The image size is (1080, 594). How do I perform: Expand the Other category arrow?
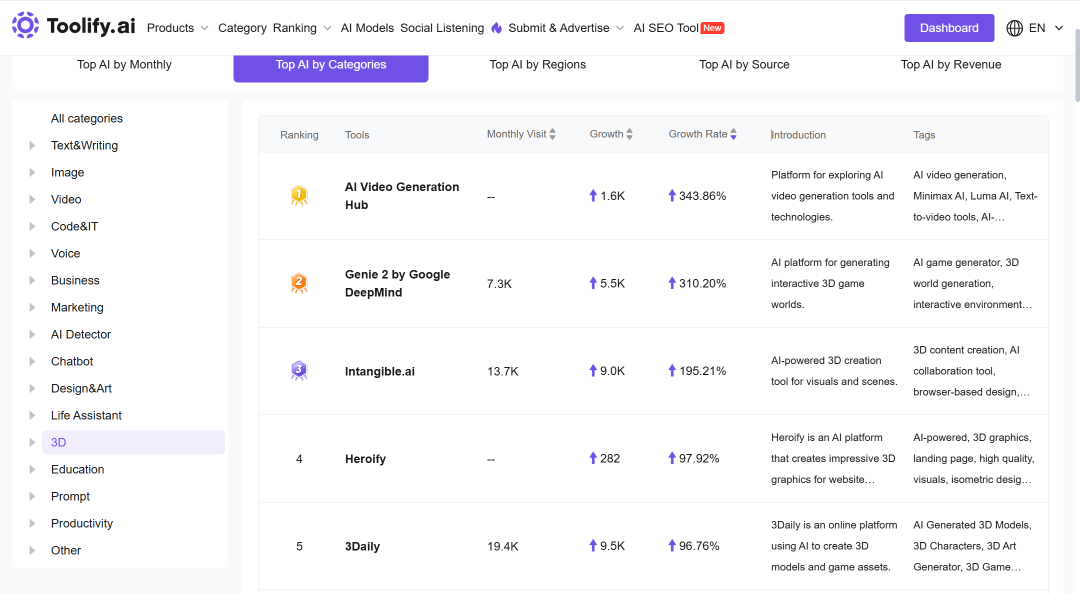(32, 551)
